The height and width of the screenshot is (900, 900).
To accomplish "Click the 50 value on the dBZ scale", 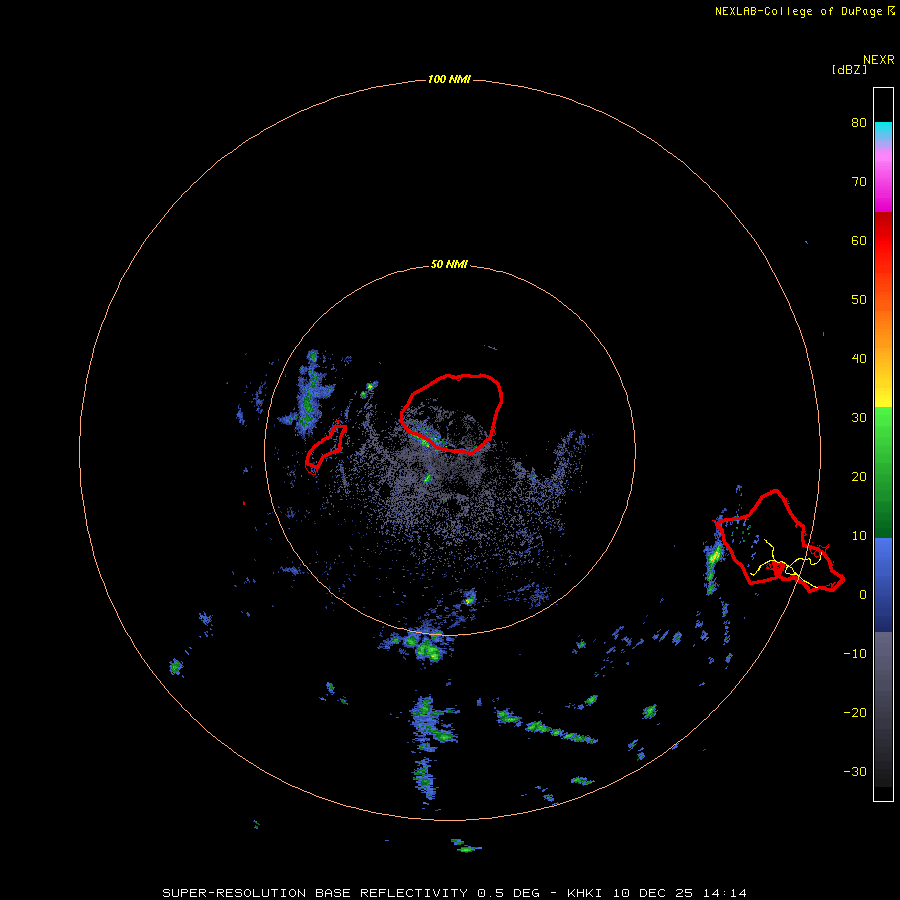I will coord(859,300).
